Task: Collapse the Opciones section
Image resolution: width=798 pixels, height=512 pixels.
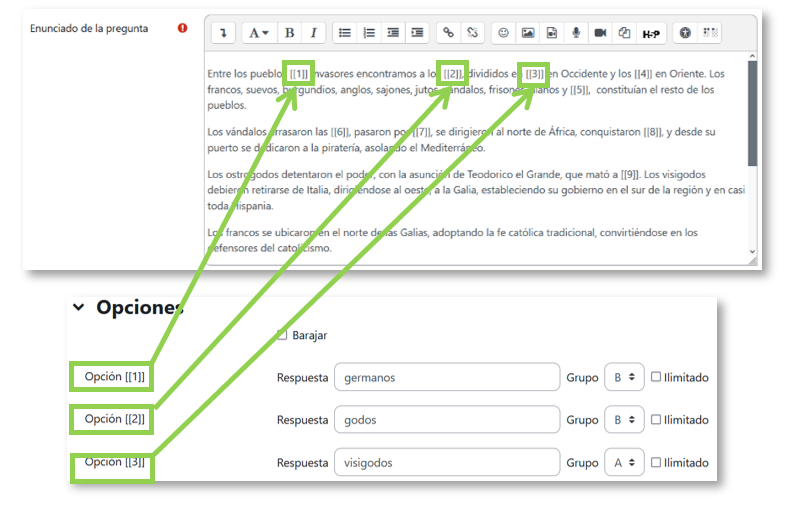Action: point(79,307)
